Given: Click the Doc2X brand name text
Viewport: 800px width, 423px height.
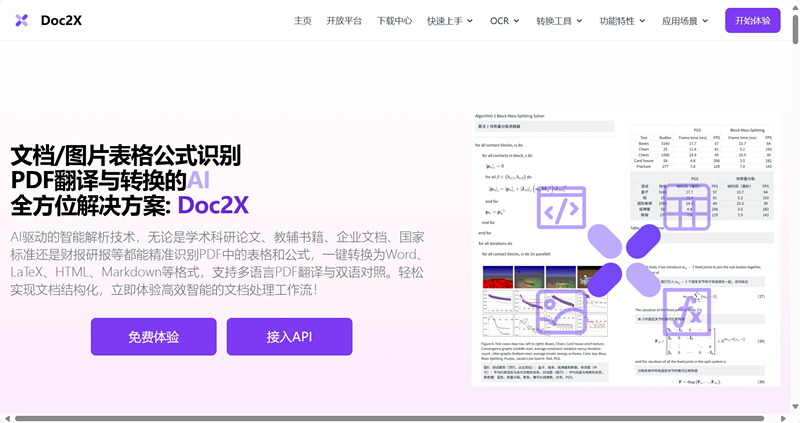Looking at the screenshot, I should click(x=61, y=20).
